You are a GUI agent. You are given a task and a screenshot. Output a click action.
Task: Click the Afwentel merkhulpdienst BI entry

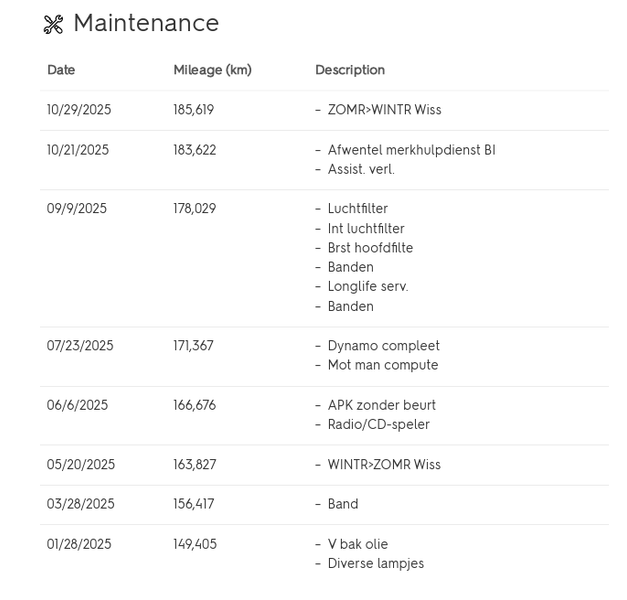click(411, 150)
